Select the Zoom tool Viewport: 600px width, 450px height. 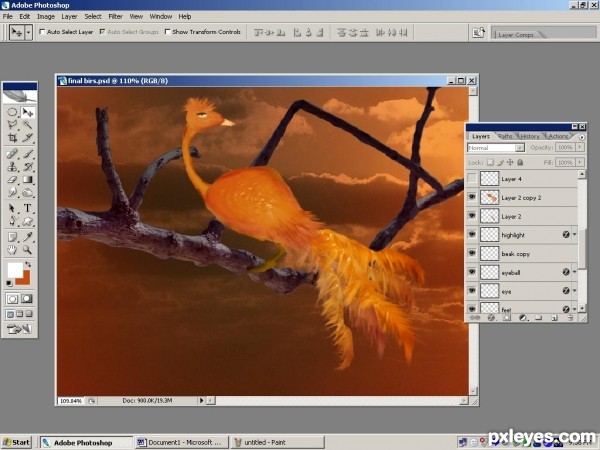tap(28, 250)
